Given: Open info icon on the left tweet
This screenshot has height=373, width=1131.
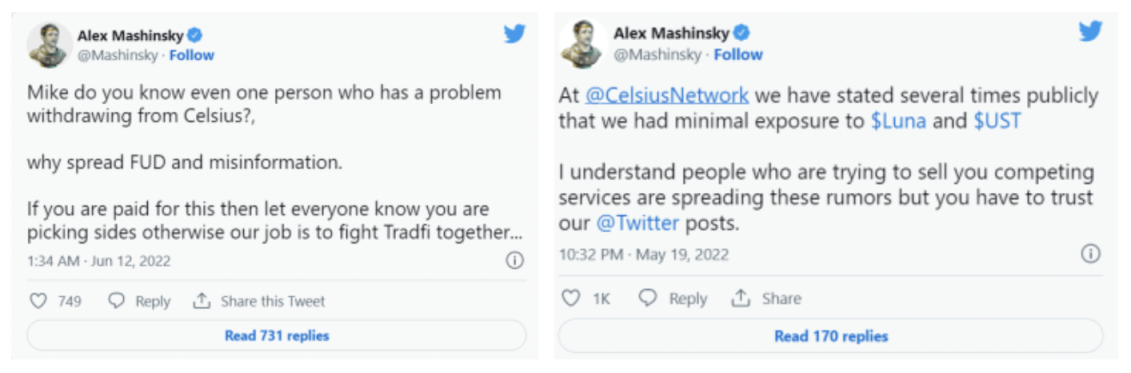Looking at the screenshot, I should (514, 261).
